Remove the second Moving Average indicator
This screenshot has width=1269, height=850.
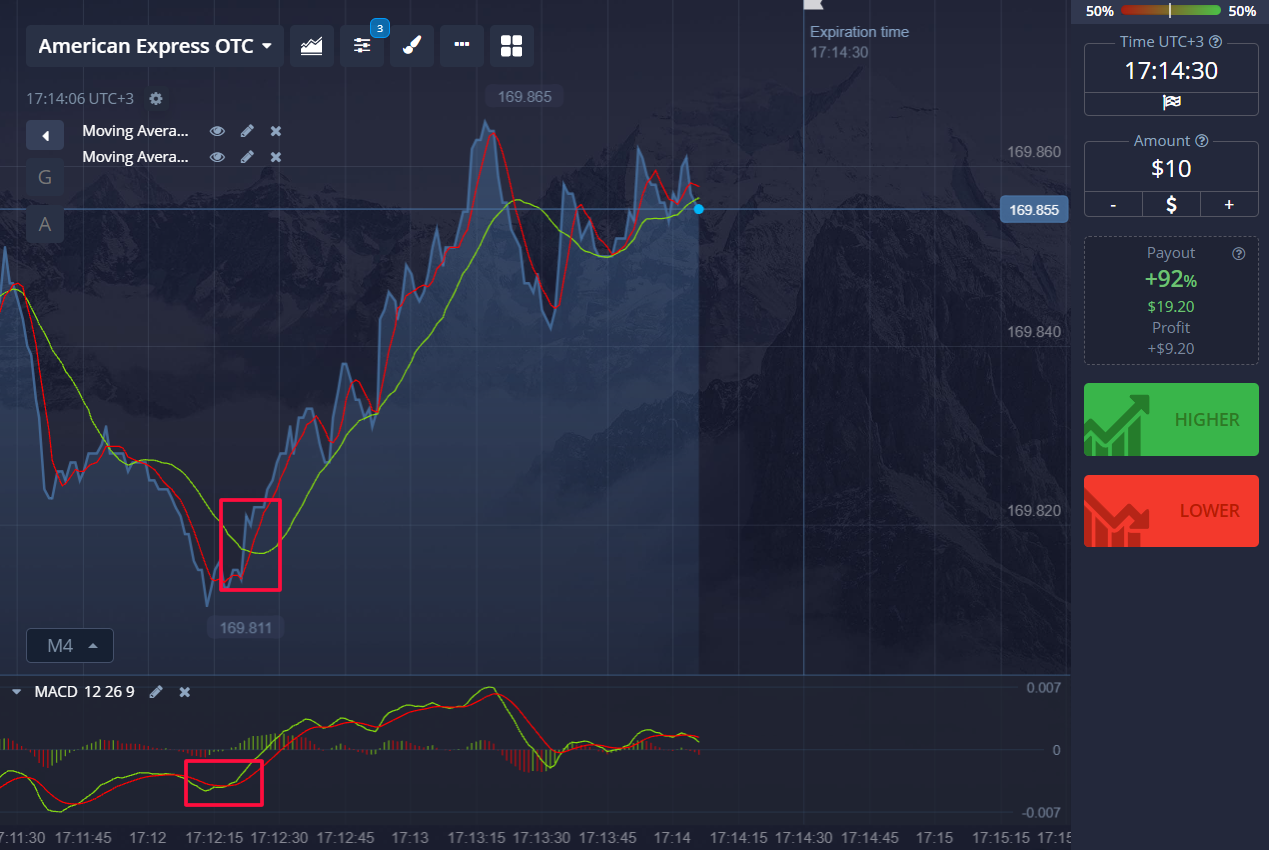pyautogui.click(x=276, y=157)
